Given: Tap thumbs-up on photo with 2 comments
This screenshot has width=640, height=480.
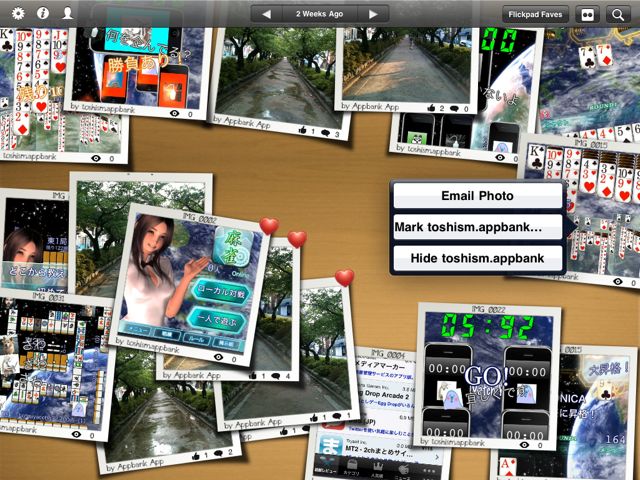Looking at the screenshot, I should pos(196,456).
